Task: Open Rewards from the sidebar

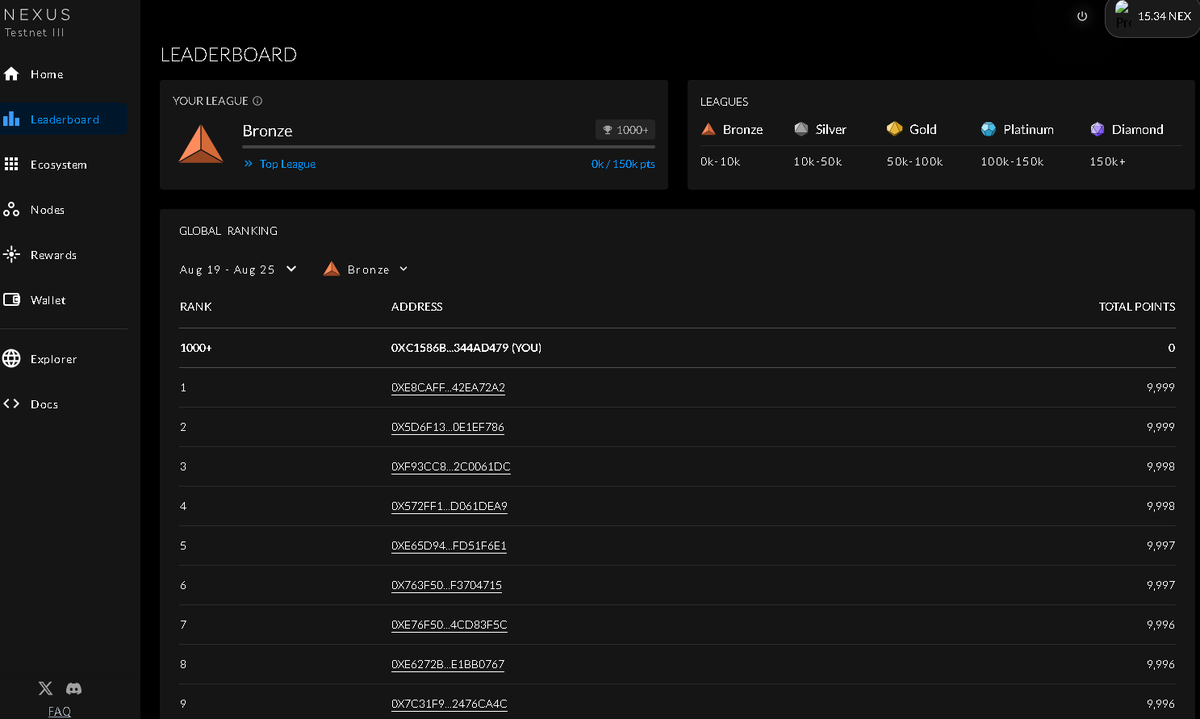Action: pyautogui.click(x=54, y=255)
